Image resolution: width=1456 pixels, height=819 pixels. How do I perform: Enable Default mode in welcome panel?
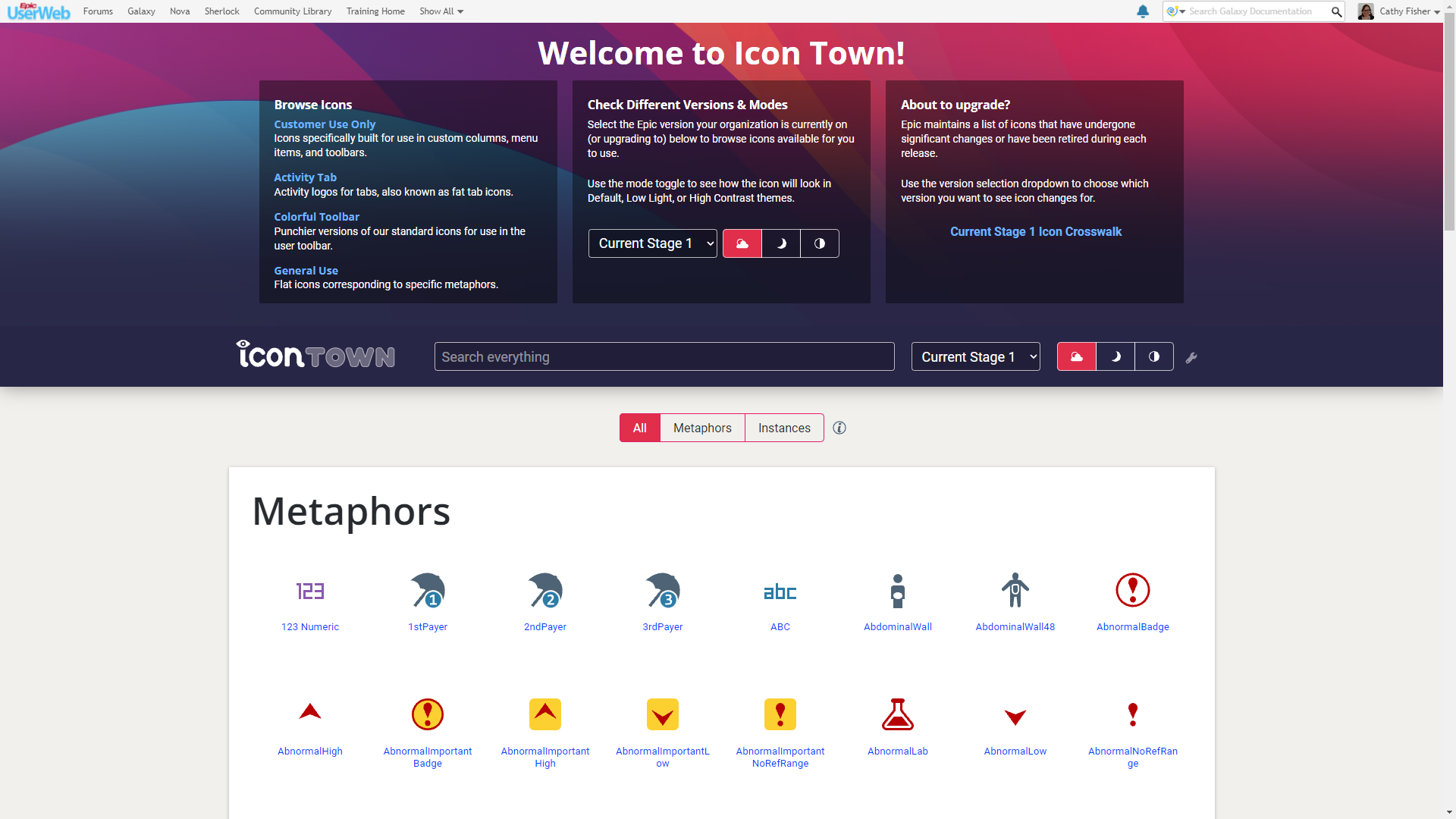[742, 243]
